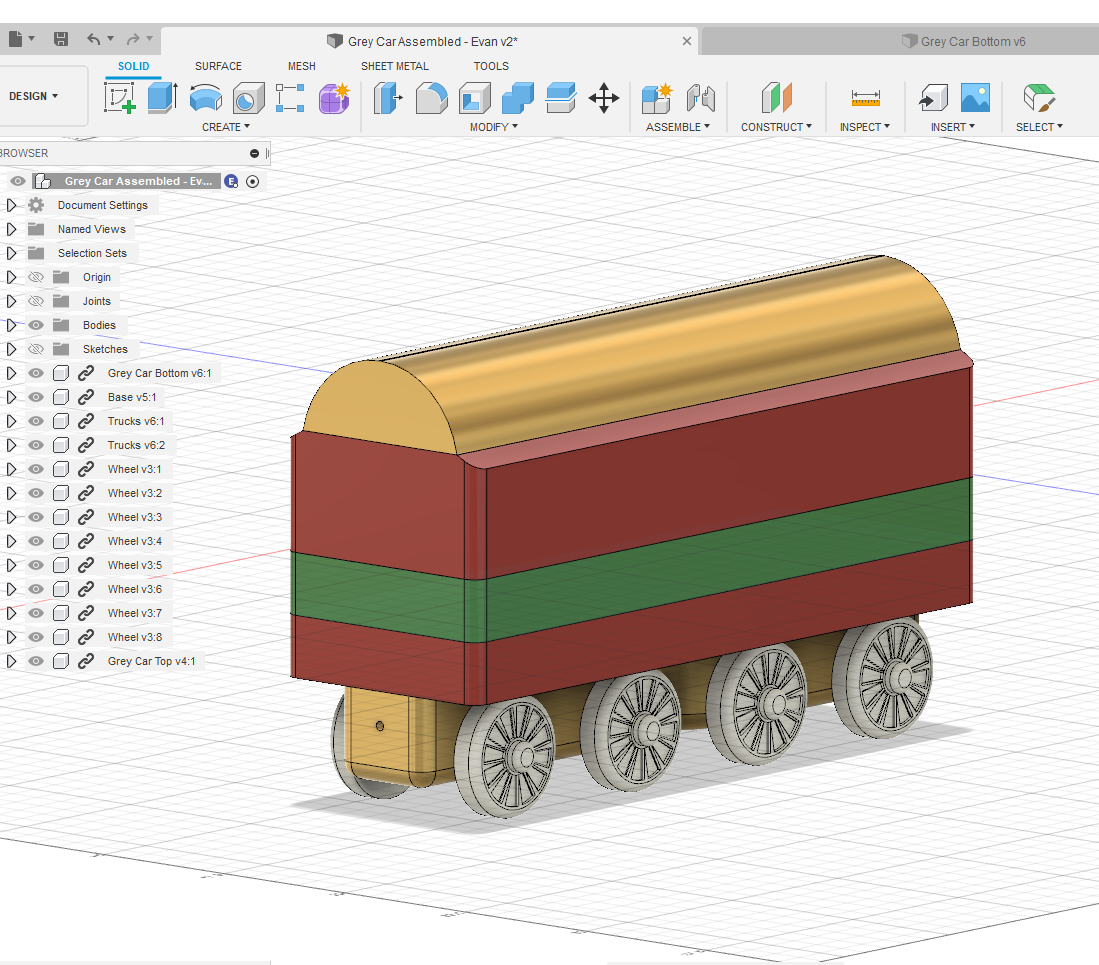Expand the Document Settings node
This screenshot has width=1099, height=965.
point(11,205)
